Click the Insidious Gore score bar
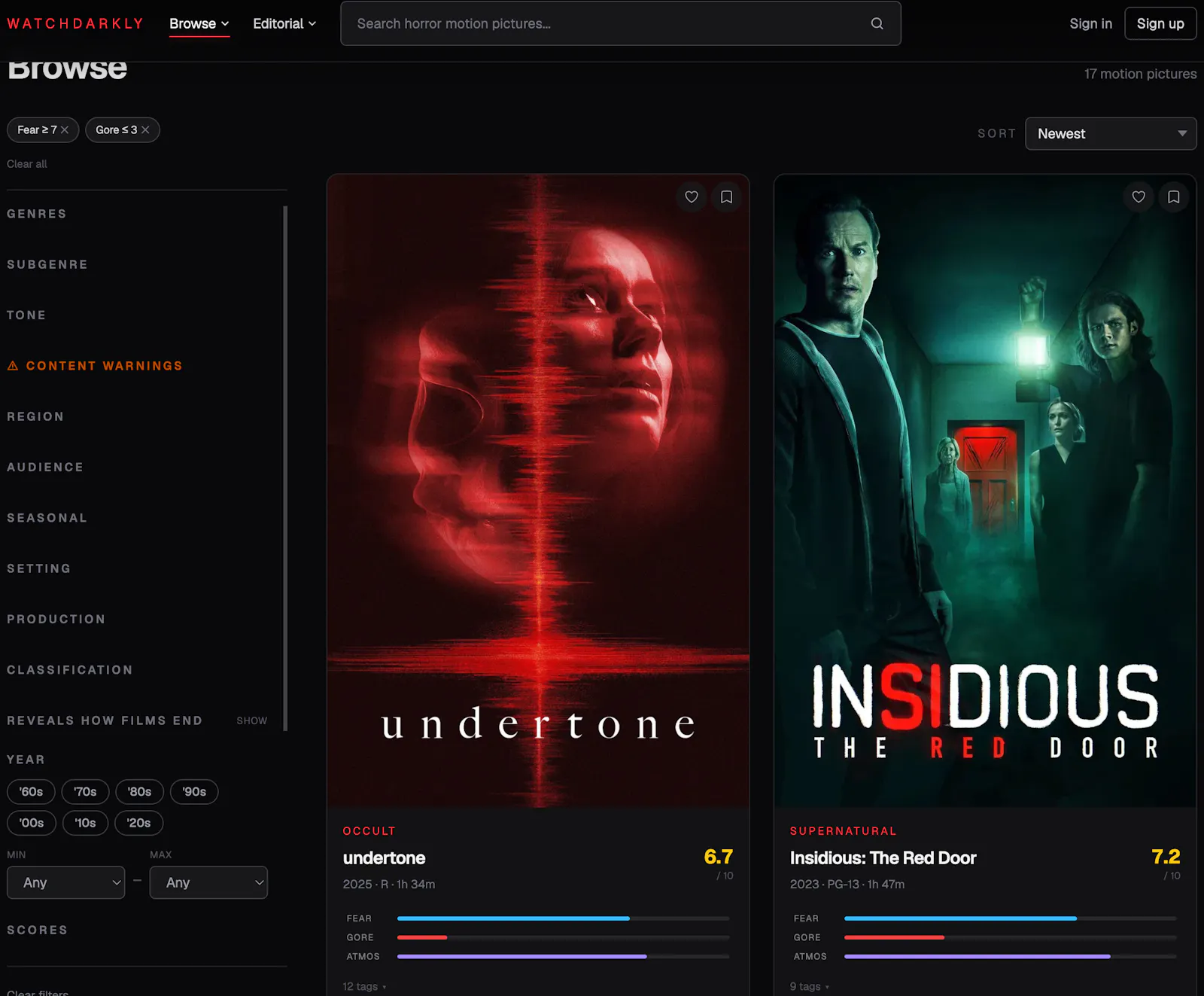The height and width of the screenshot is (996, 1204). [1010, 937]
